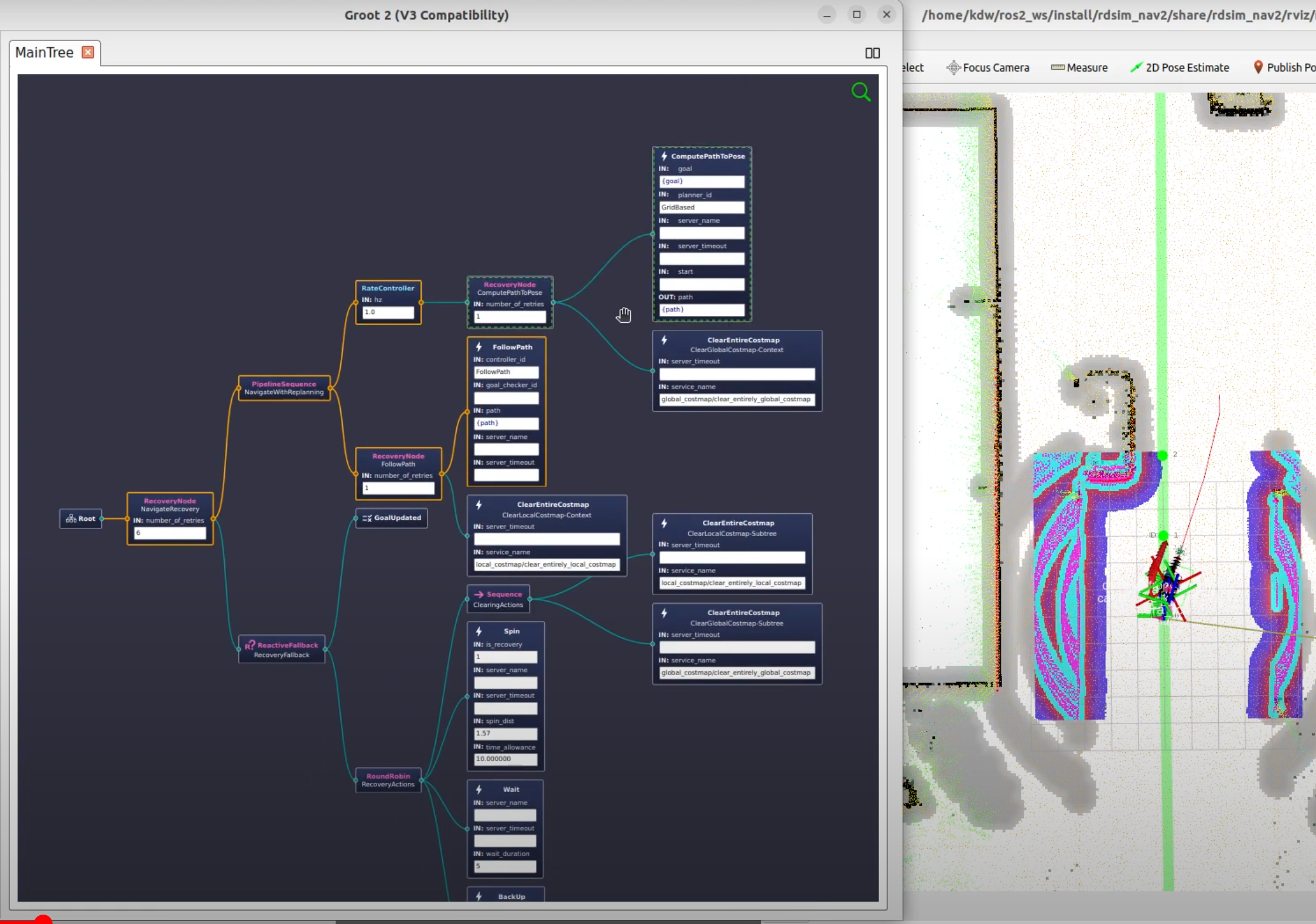Select the PipelineSequence NavigateWithReplanning node
This screenshot has width=1316, height=924.
284,388
